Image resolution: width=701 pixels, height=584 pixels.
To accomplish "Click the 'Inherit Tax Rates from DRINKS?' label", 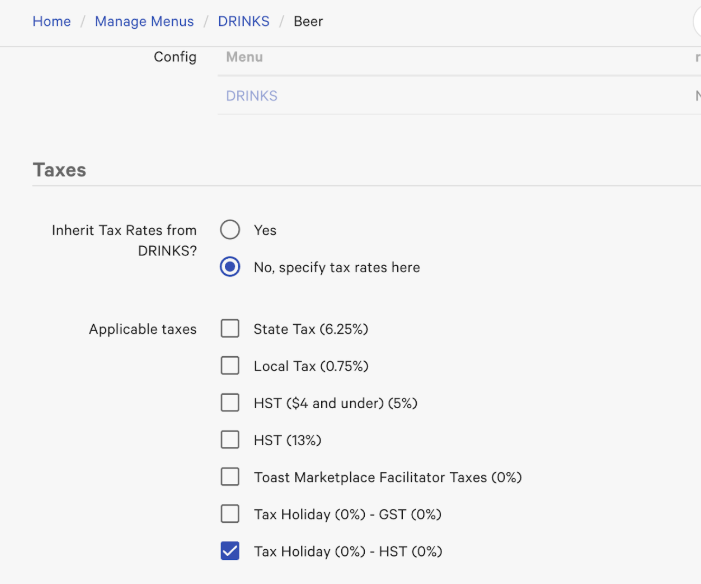I will pyautogui.click(x=124, y=240).
